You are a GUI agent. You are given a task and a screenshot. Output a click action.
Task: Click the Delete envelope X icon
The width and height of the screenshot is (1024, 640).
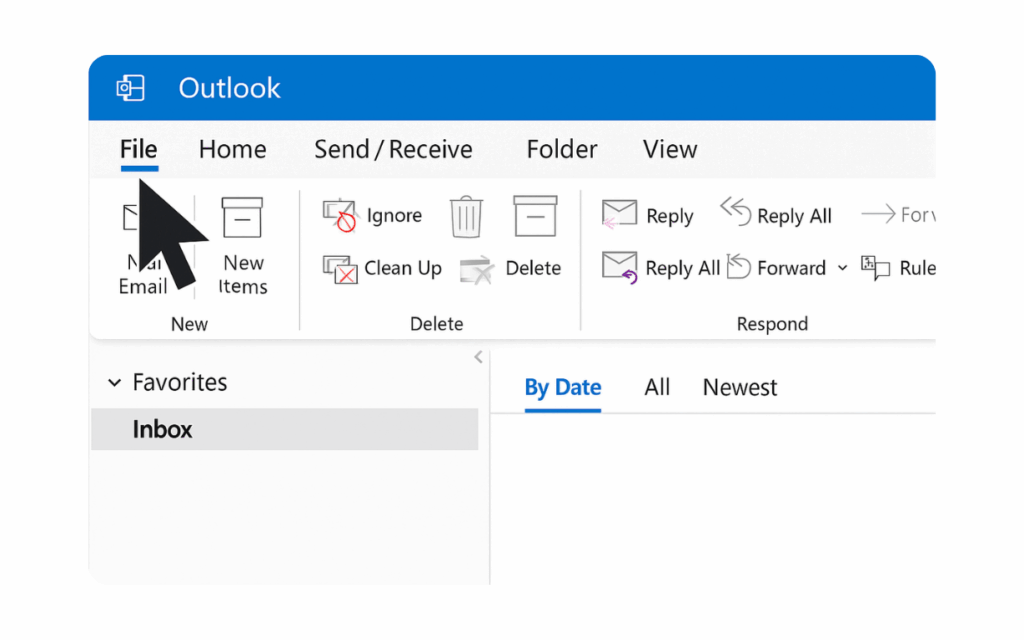tap(476, 270)
